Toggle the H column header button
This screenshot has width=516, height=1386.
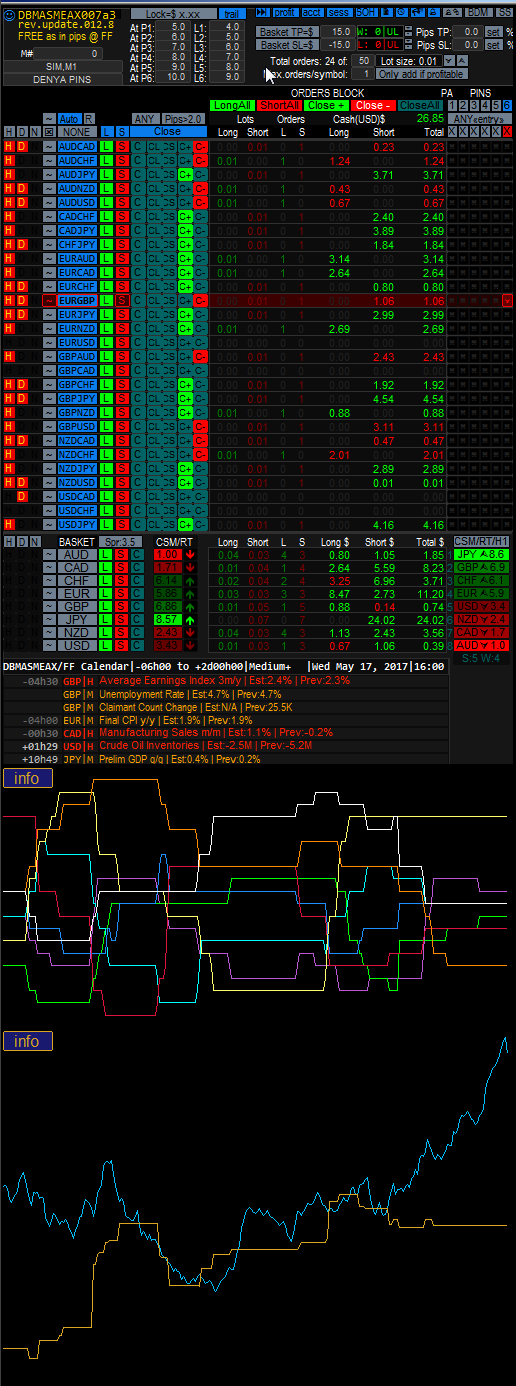pyautogui.click(x=9, y=132)
